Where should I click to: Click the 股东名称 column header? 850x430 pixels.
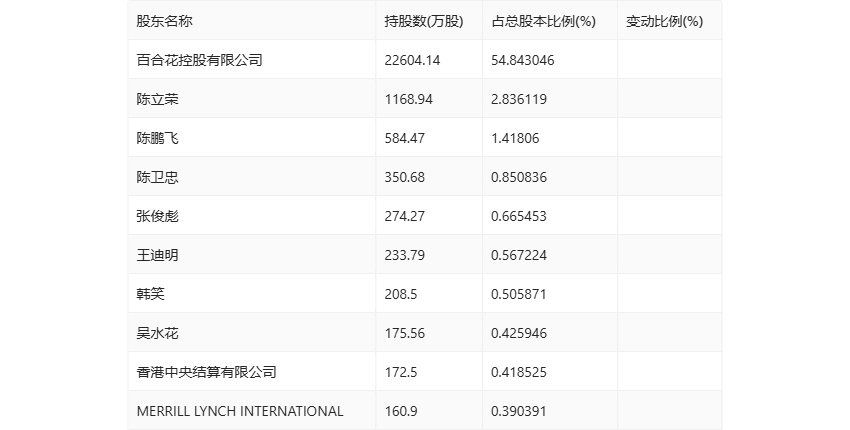pos(164,21)
